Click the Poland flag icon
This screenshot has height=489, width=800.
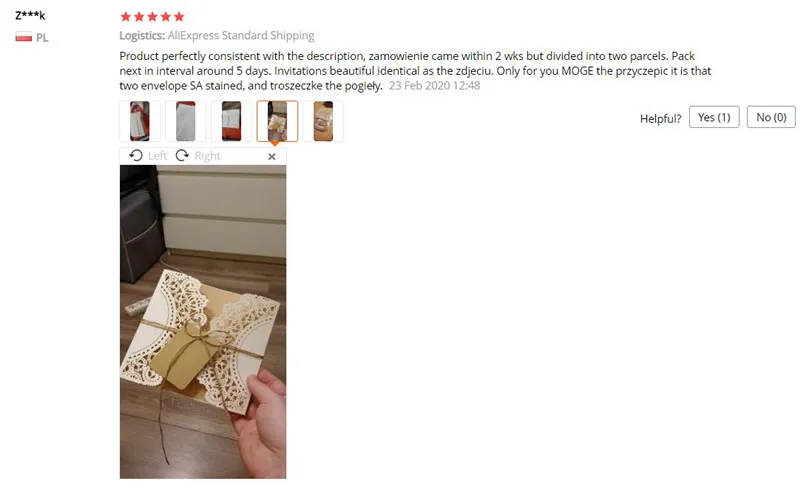[23, 37]
